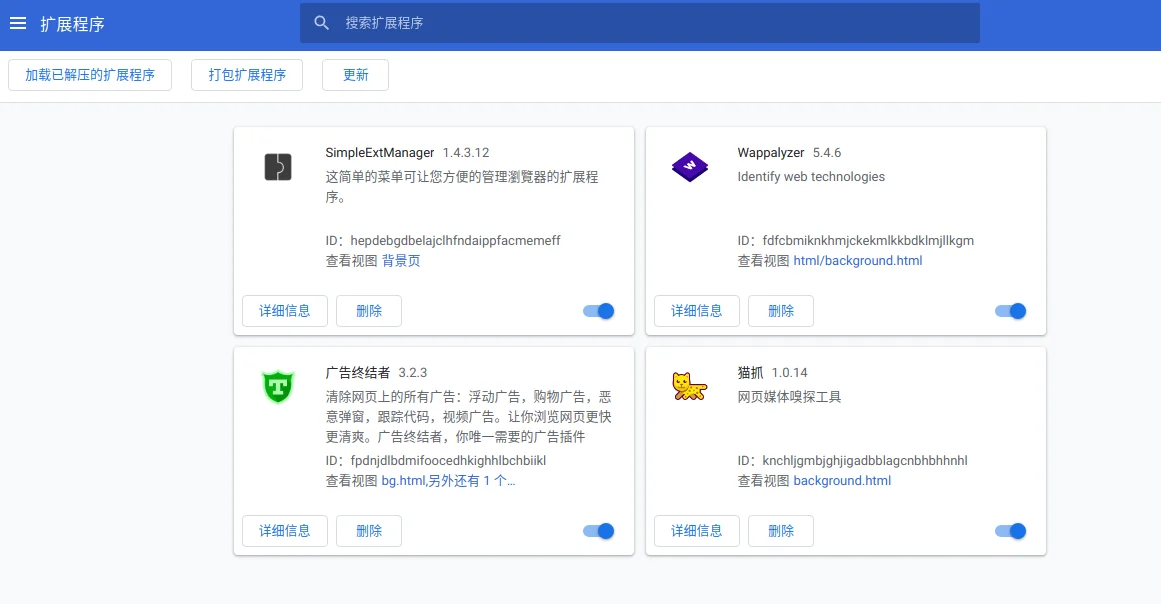Open 详细信息 for 广告终结者

(285, 531)
